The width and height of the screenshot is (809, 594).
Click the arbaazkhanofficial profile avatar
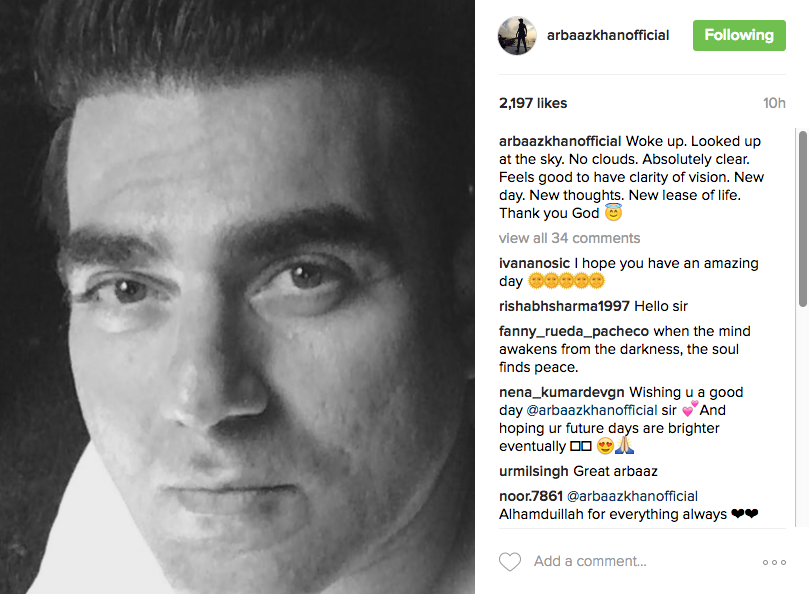point(517,36)
